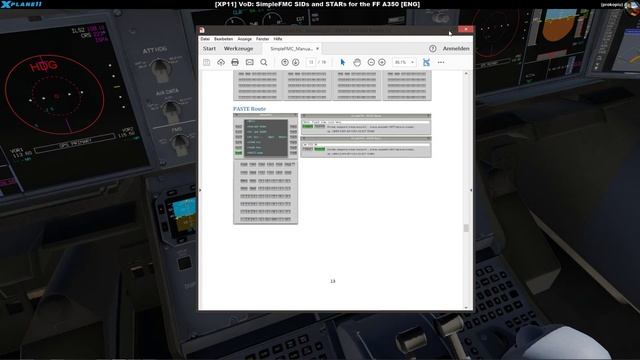
Task: Click the upper paste route dialog image
Action: click(366, 124)
